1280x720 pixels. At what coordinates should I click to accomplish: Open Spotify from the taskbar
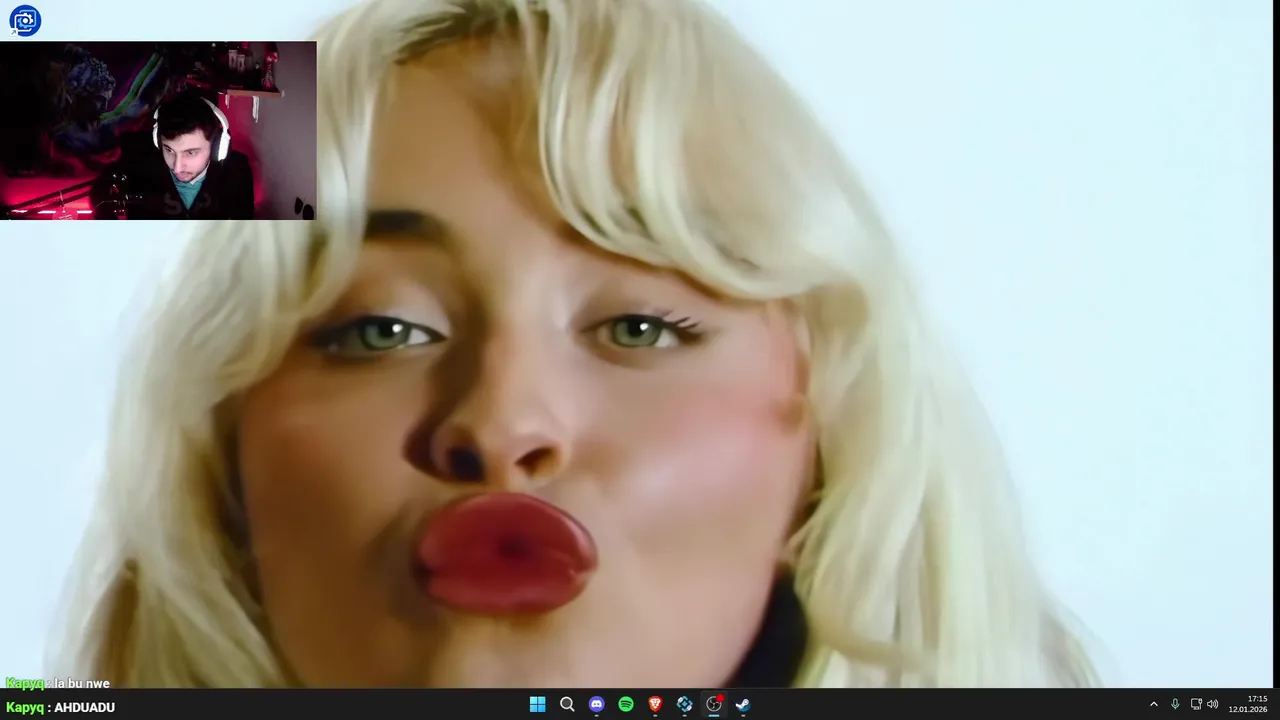[626, 704]
